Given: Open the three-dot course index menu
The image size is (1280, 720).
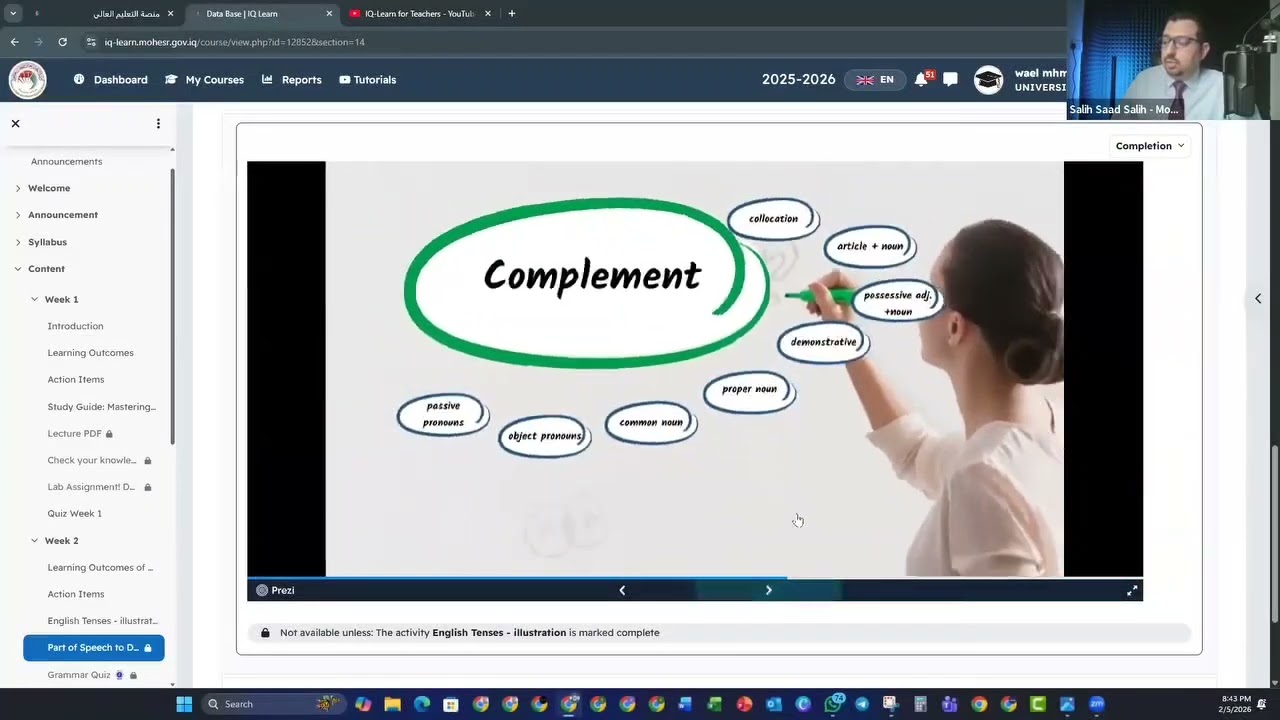Looking at the screenshot, I should coord(158,123).
